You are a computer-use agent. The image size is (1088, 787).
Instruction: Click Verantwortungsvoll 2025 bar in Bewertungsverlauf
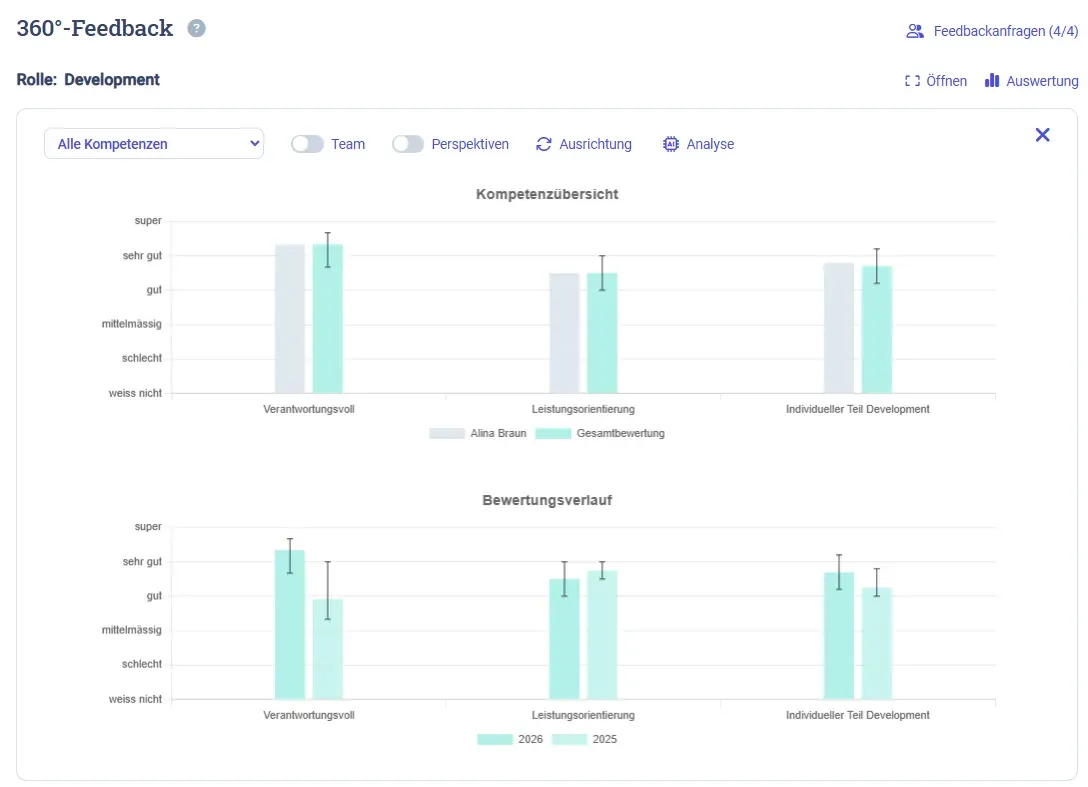[x=328, y=649]
